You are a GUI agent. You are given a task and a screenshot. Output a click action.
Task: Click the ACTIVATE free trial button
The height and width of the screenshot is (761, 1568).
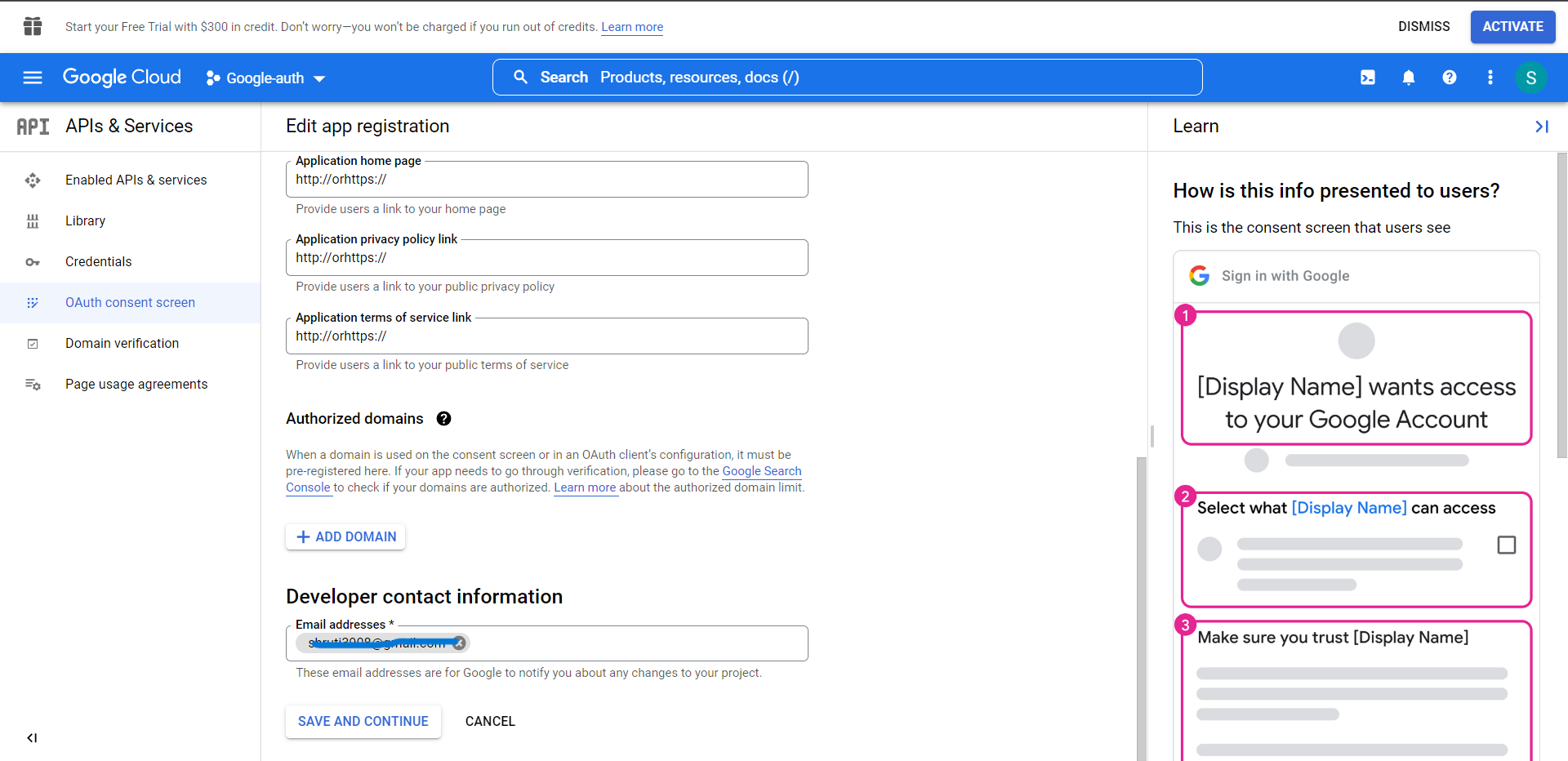tap(1512, 27)
